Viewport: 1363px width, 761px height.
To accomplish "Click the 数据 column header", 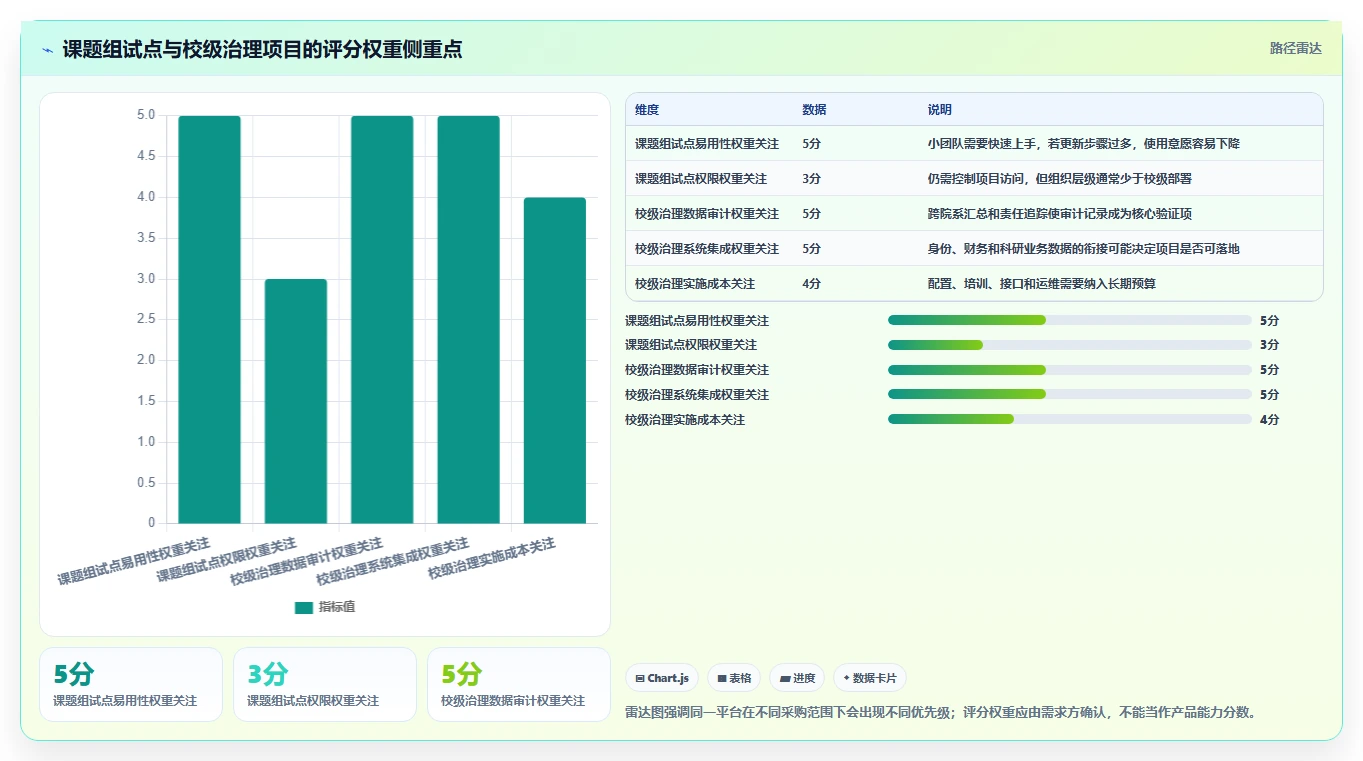I will point(814,110).
